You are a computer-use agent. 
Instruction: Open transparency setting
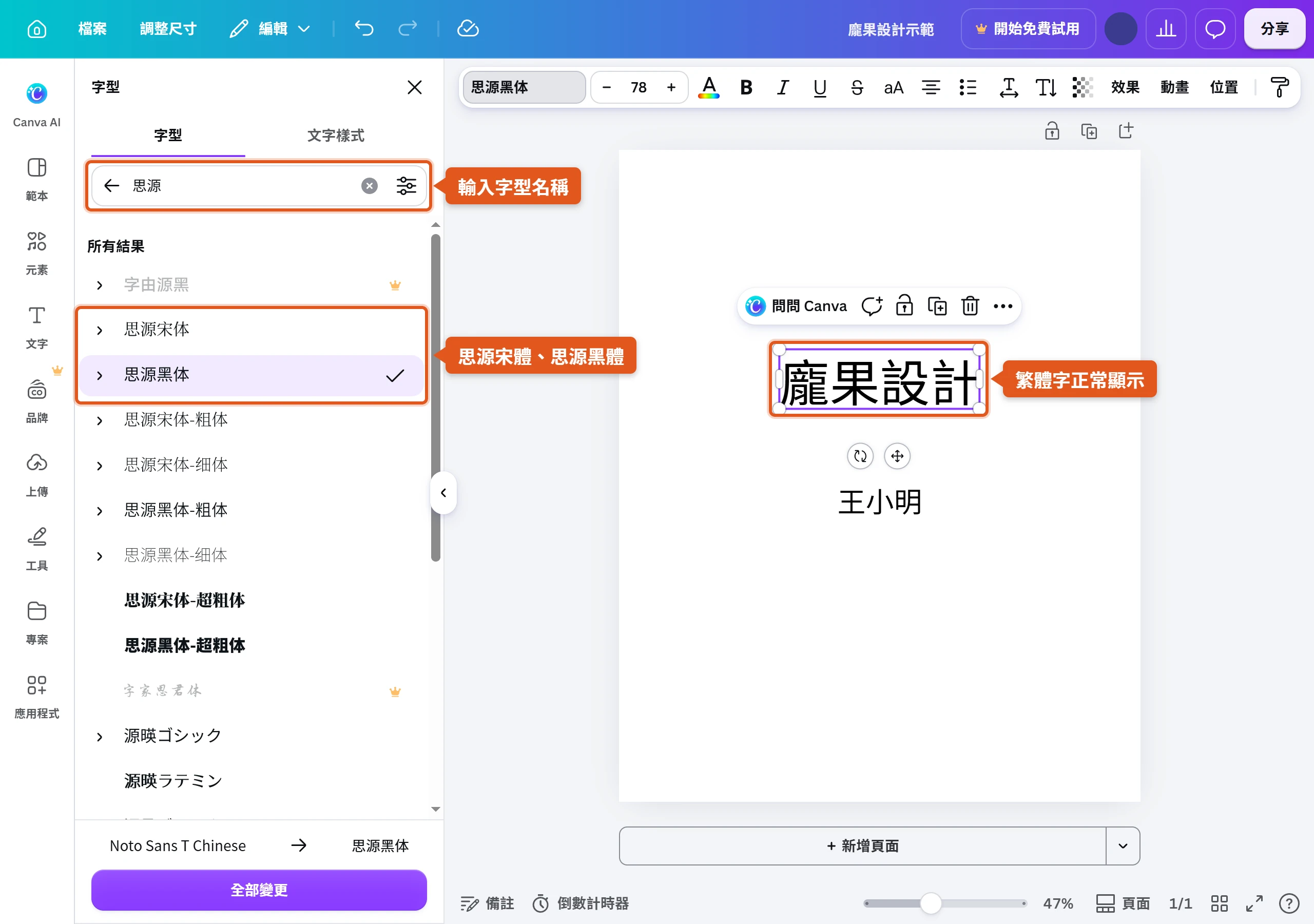(x=1082, y=87)
